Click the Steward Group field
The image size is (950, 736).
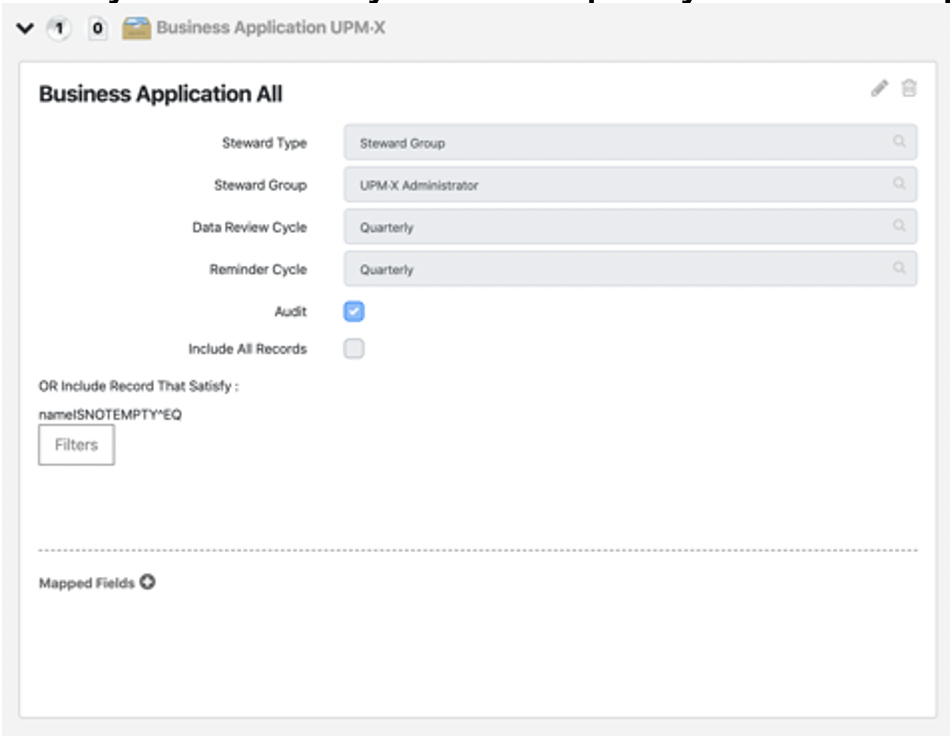(x=630, y=184)
